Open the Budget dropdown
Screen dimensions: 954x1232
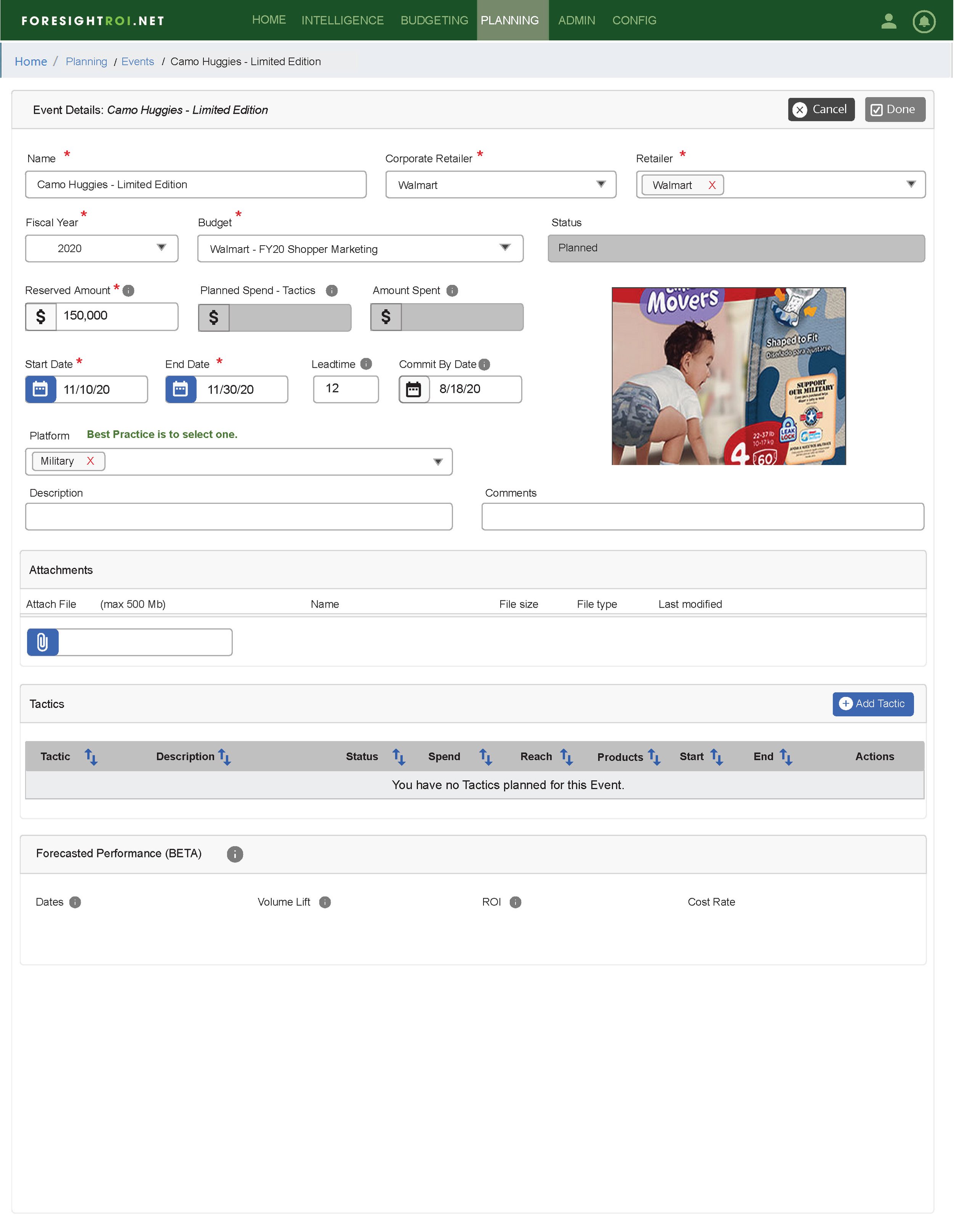tap(360, 248)
